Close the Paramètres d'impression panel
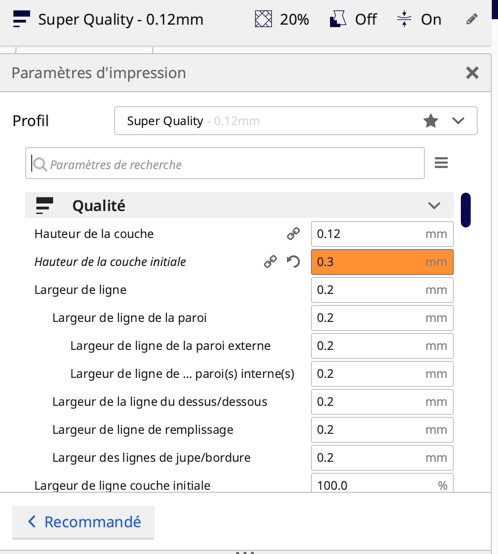Viewport: 498px width, 554px height. click(472, 73)
